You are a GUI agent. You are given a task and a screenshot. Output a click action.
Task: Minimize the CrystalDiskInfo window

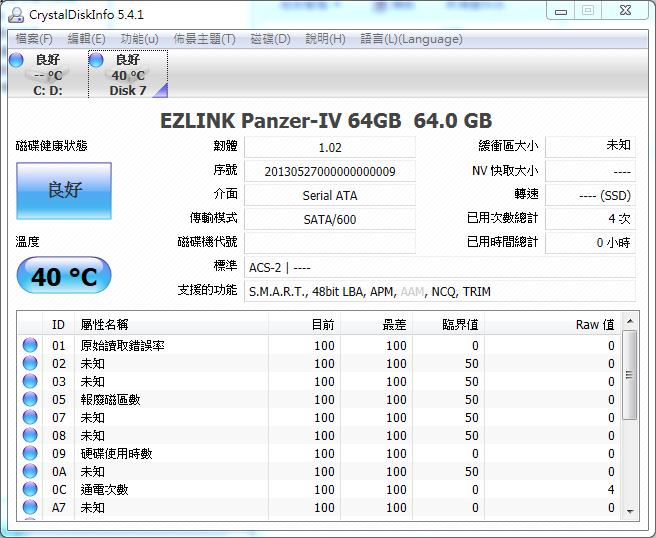click(x=561, y=11)
